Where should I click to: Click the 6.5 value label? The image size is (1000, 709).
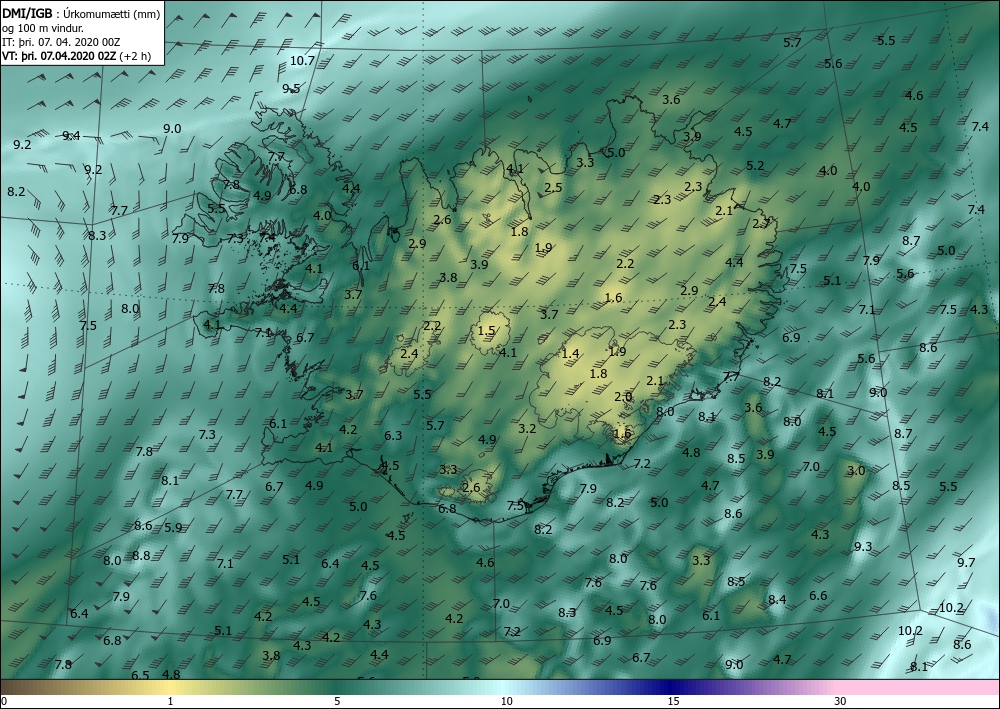tap(140, 675)
